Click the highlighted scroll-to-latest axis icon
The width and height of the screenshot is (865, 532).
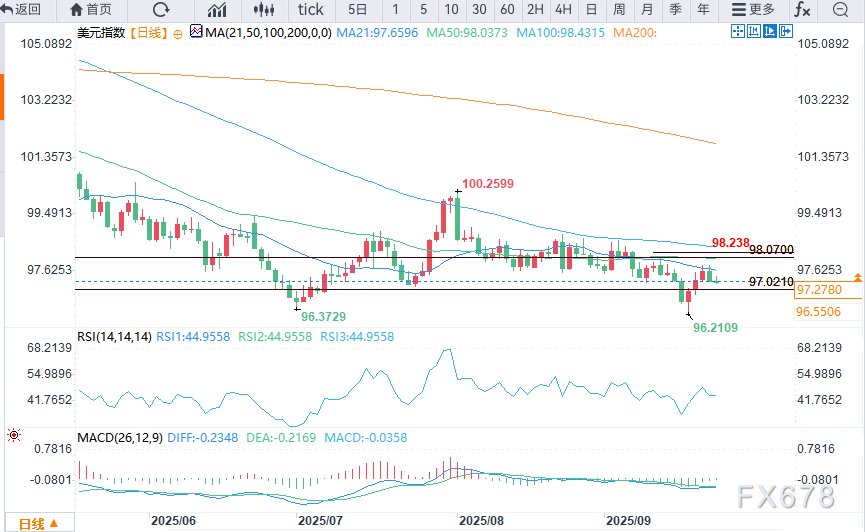tap(770, 31)
